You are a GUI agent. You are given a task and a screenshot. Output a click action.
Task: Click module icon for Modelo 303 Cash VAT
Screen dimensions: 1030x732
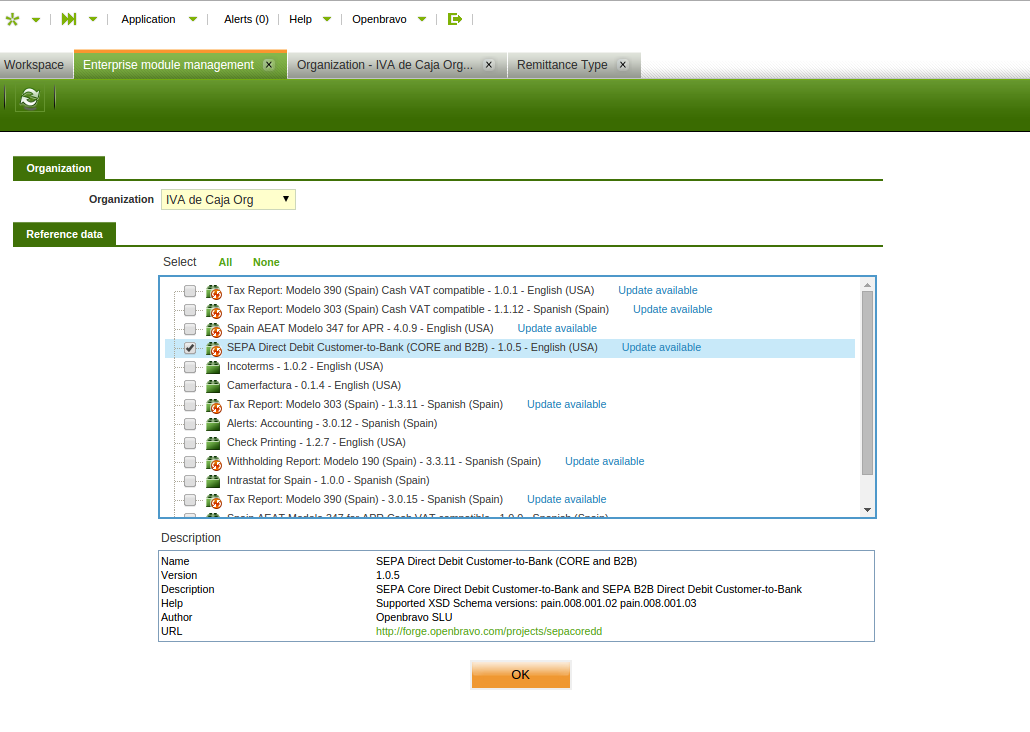tap(213, 310)
